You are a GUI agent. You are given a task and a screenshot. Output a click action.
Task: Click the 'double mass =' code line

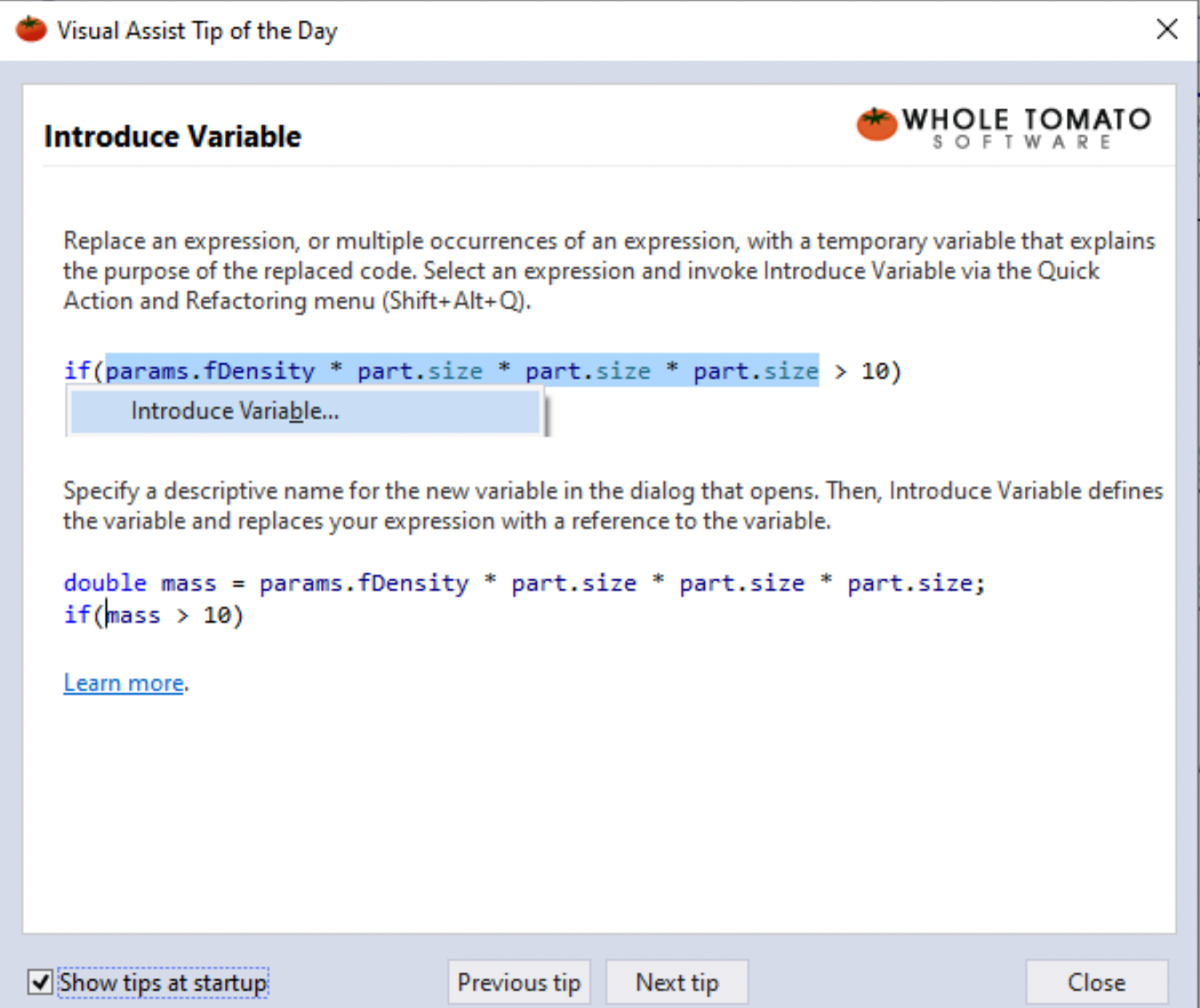click(x=524, y=583)
